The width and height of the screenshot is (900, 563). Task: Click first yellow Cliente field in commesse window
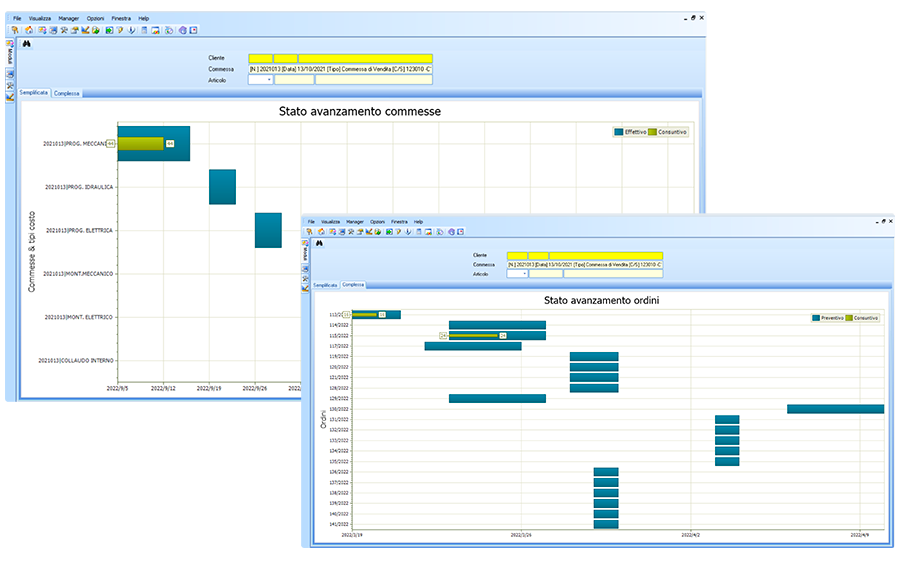point(260,58)
